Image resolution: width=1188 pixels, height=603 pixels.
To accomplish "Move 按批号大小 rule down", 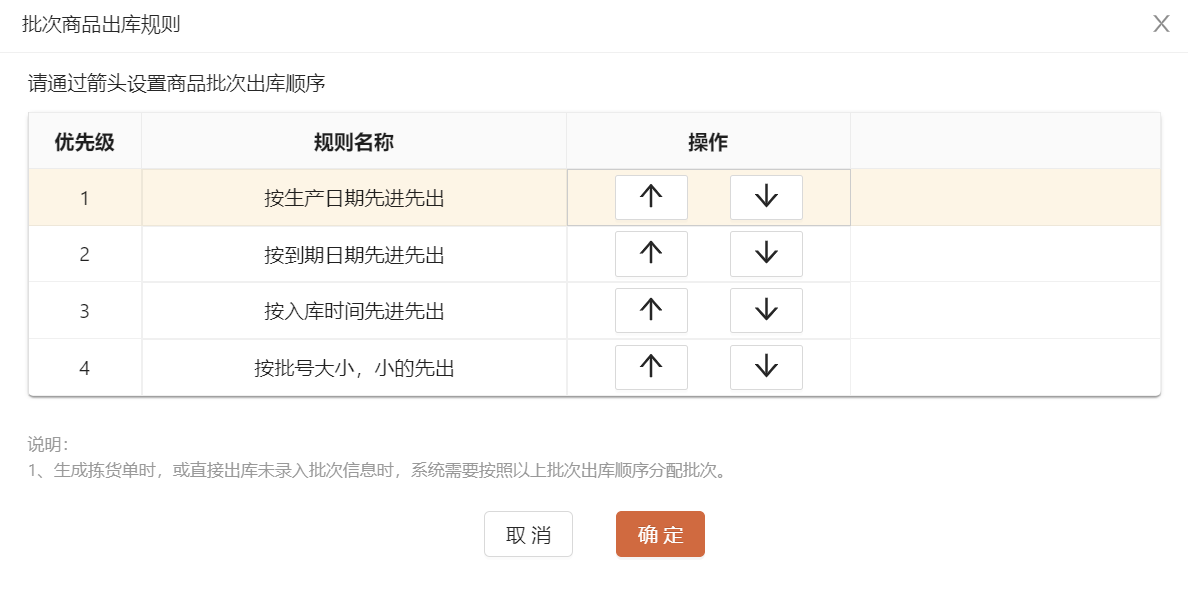I will [766, 368].
